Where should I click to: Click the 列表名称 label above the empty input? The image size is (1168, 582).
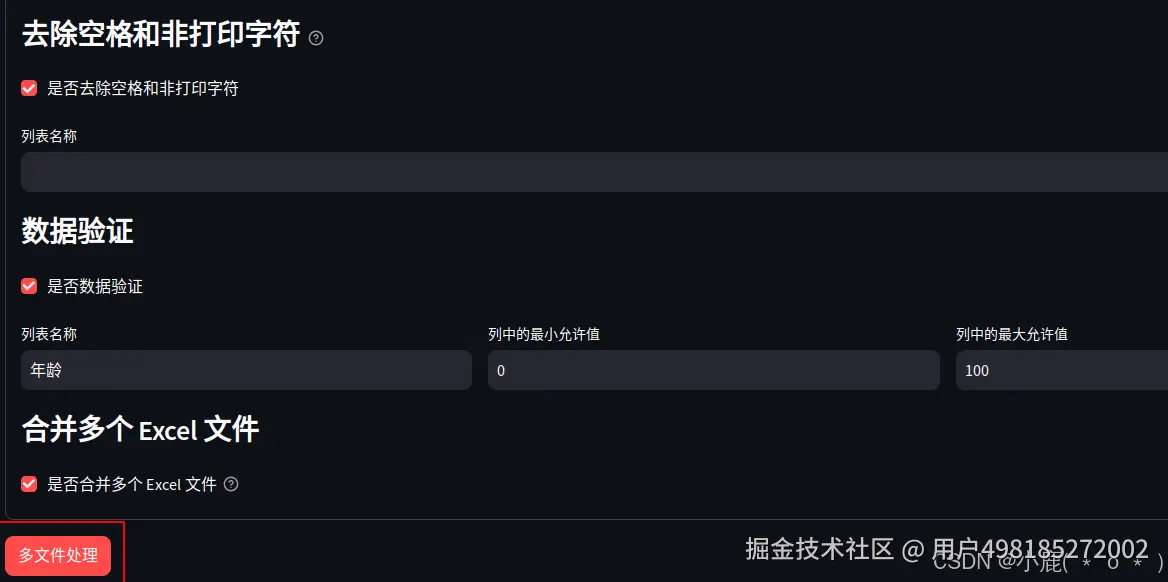pos(48,136)
